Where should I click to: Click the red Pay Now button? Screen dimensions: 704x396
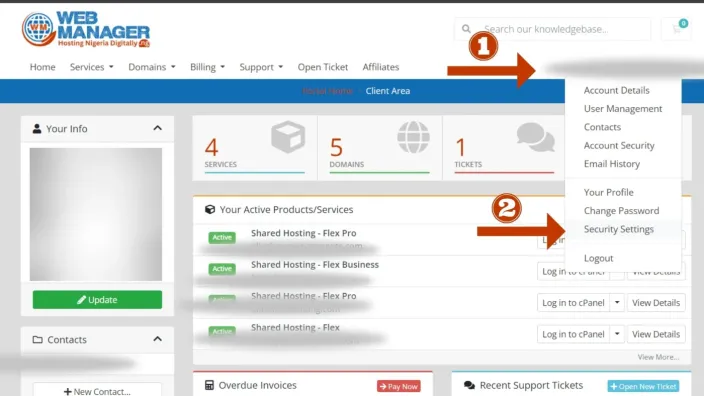click(x=399, y=386)
